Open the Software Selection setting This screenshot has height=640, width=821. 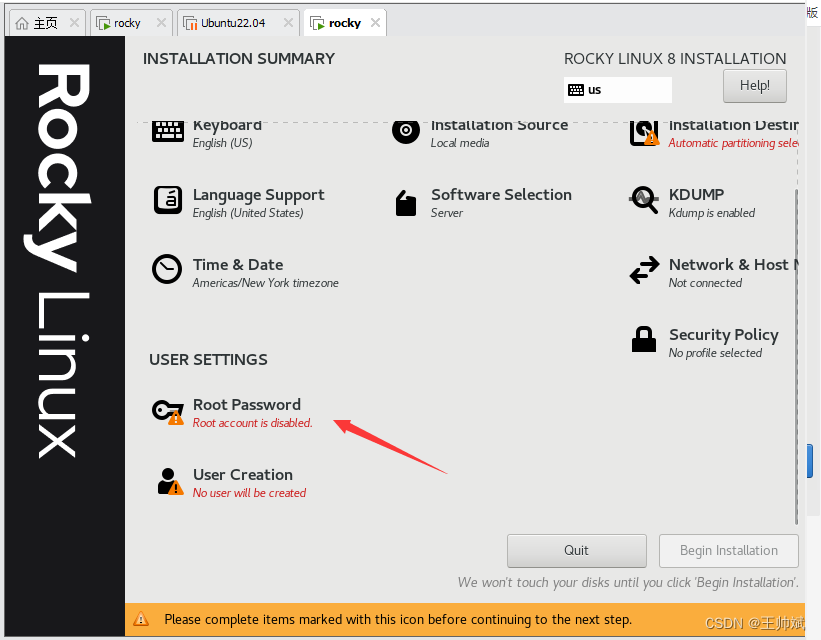click(x=482, y=203)
